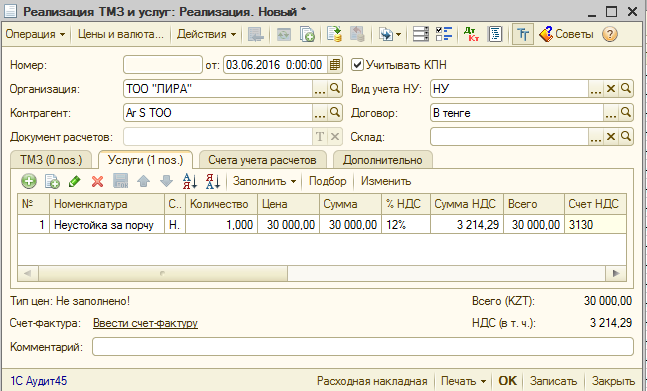Select the Неустойка за порчу cell
647x391 pixels.
pos(107,225)
